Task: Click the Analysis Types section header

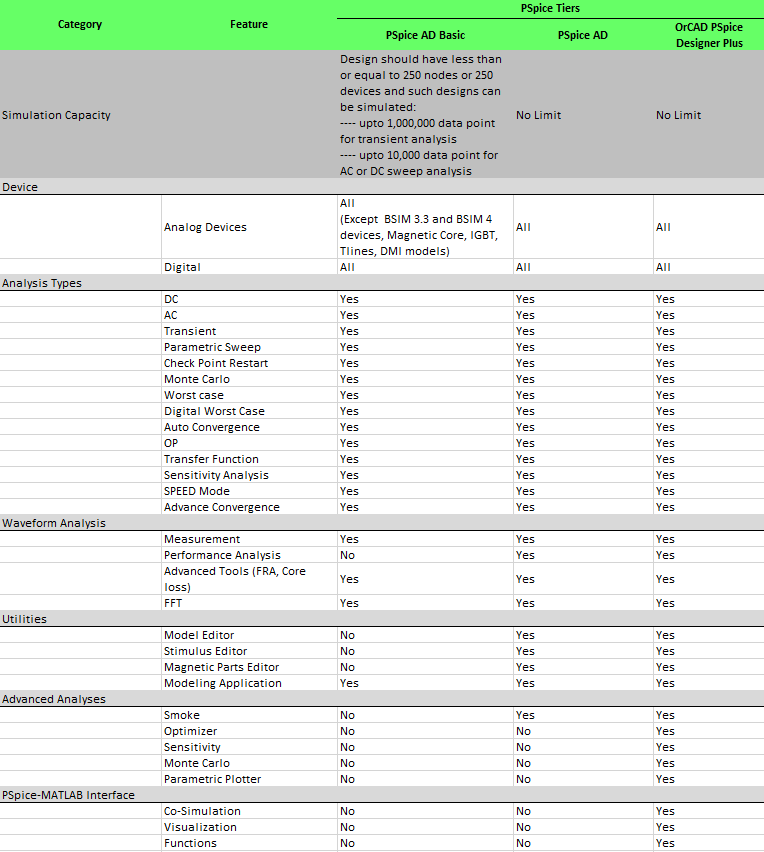Action: (x=382, y=283)
